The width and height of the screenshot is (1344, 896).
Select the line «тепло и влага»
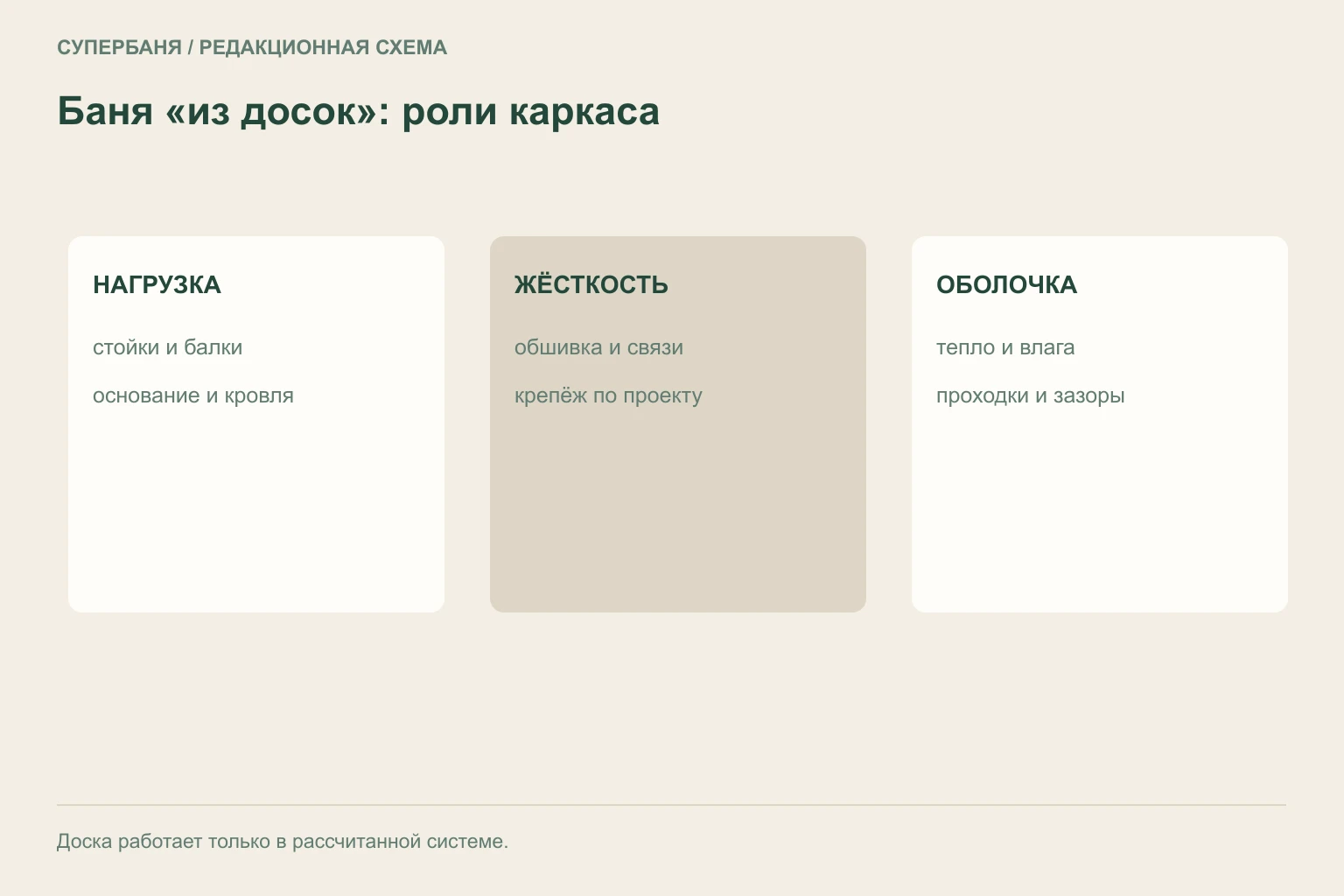pos(1005,347)
